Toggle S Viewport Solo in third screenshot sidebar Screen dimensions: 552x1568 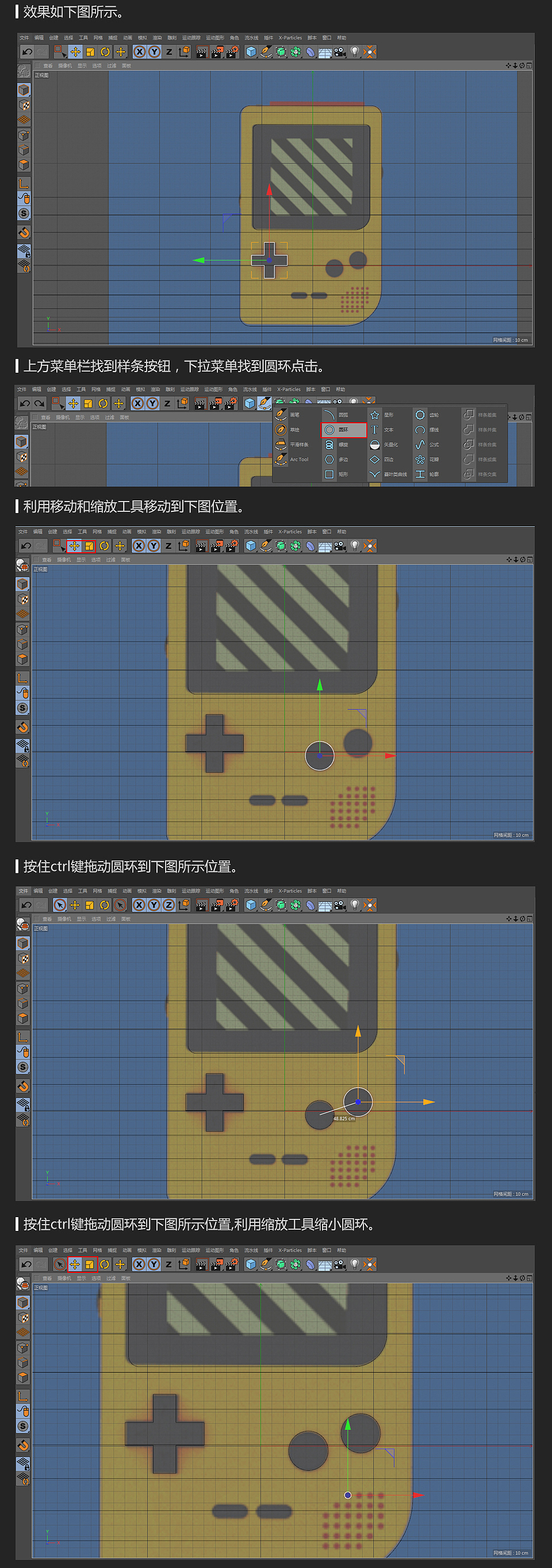pos(22,708)
